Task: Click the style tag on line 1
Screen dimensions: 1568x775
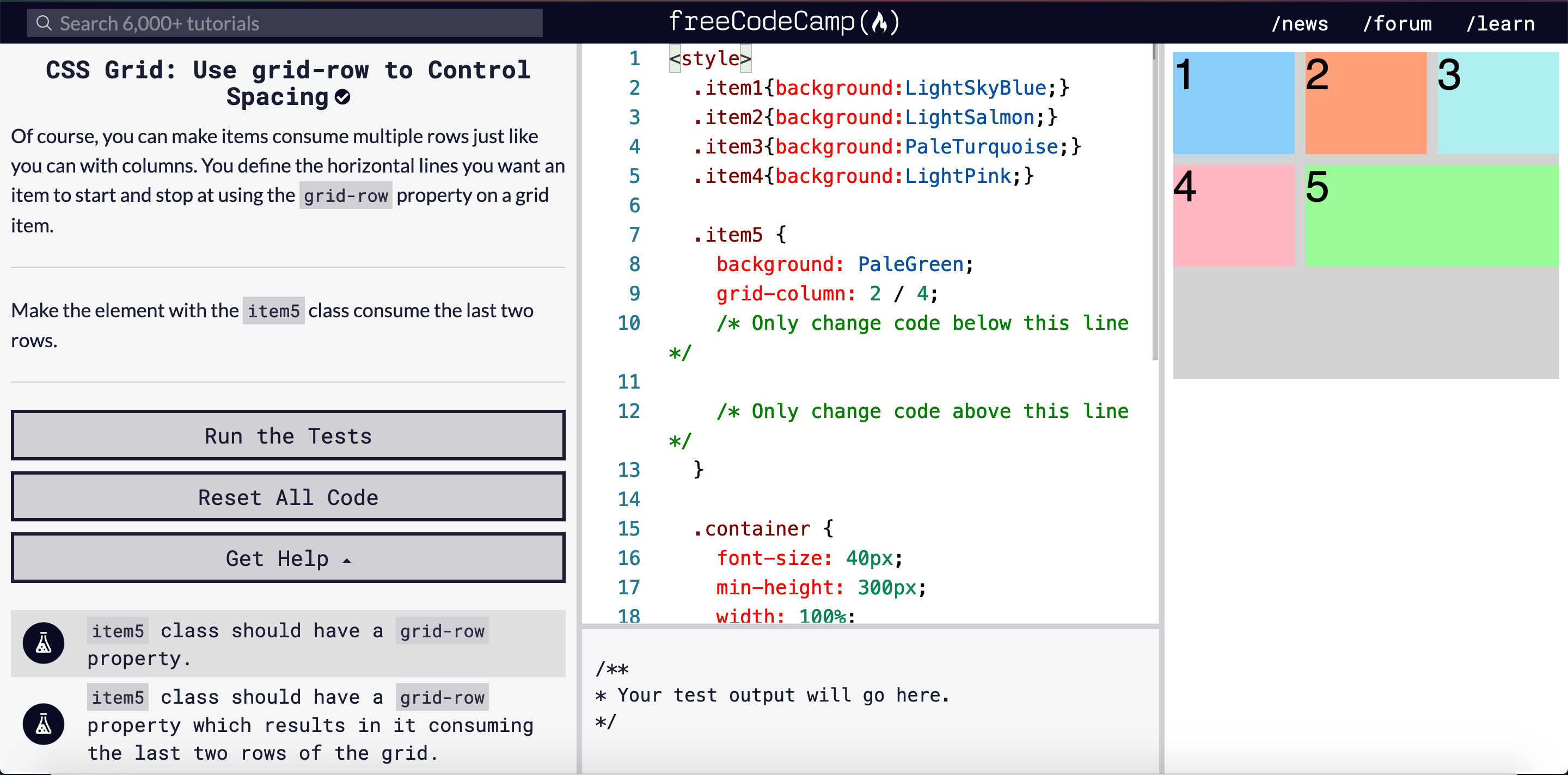Action: coord(709,59)
